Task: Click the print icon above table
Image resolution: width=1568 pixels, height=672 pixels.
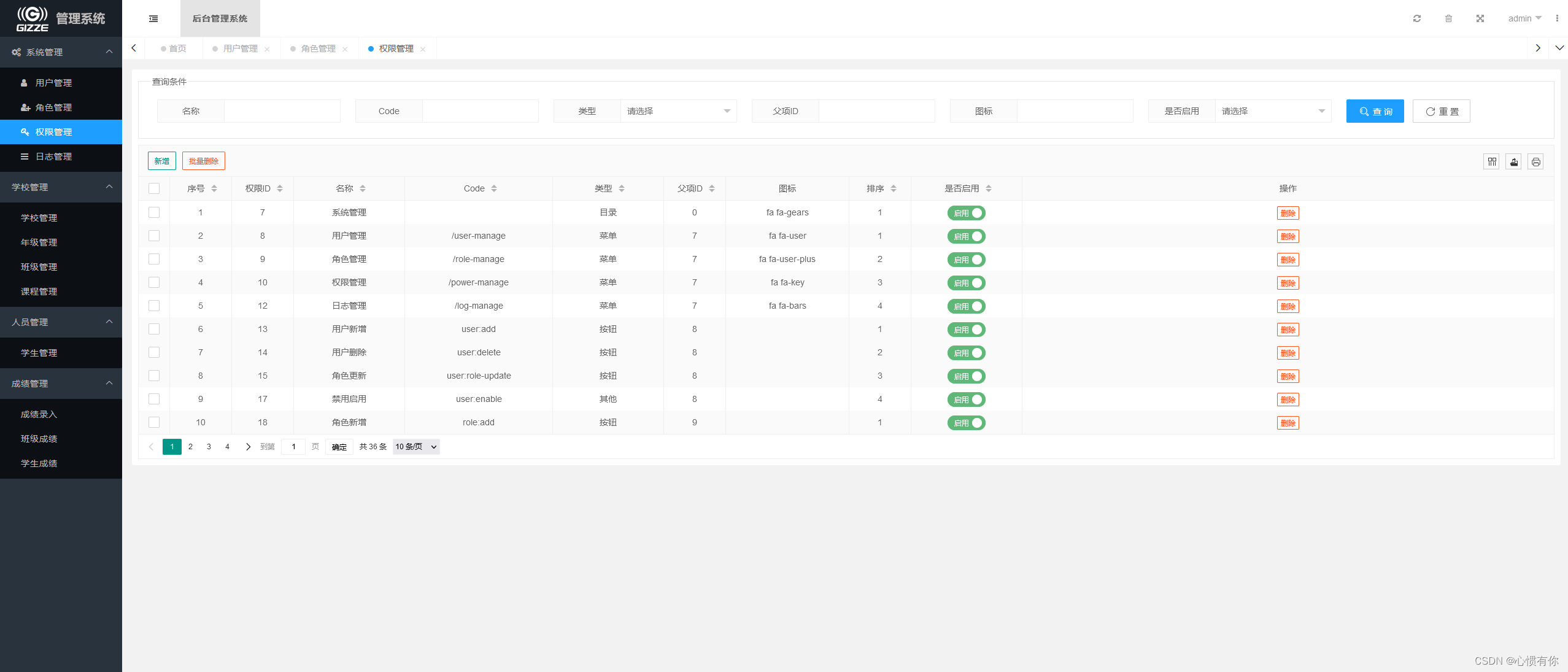Action: point(1535,161)
